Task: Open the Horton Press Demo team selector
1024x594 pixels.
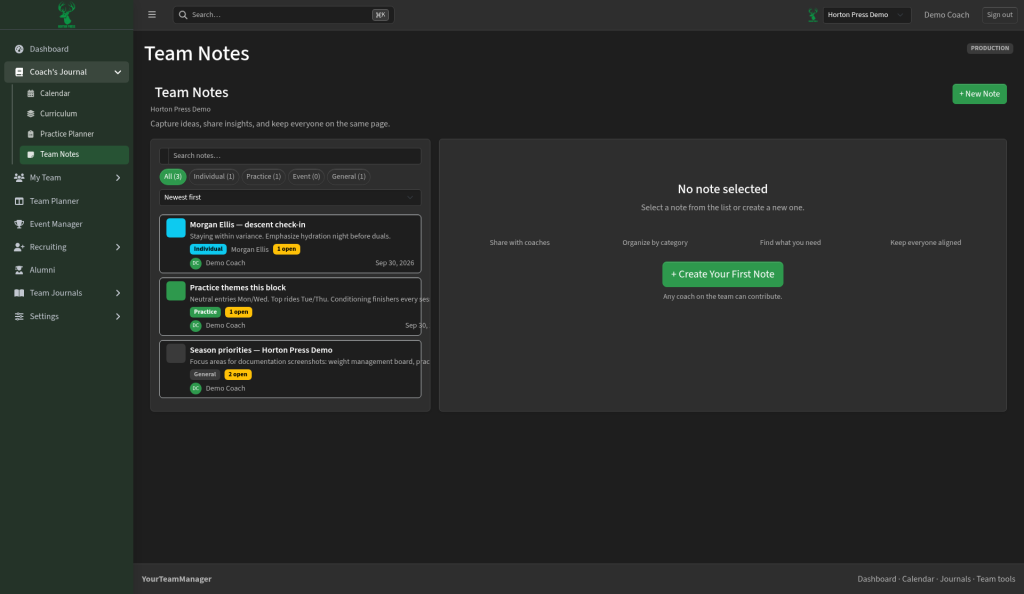Action: (x=867, y=15)
